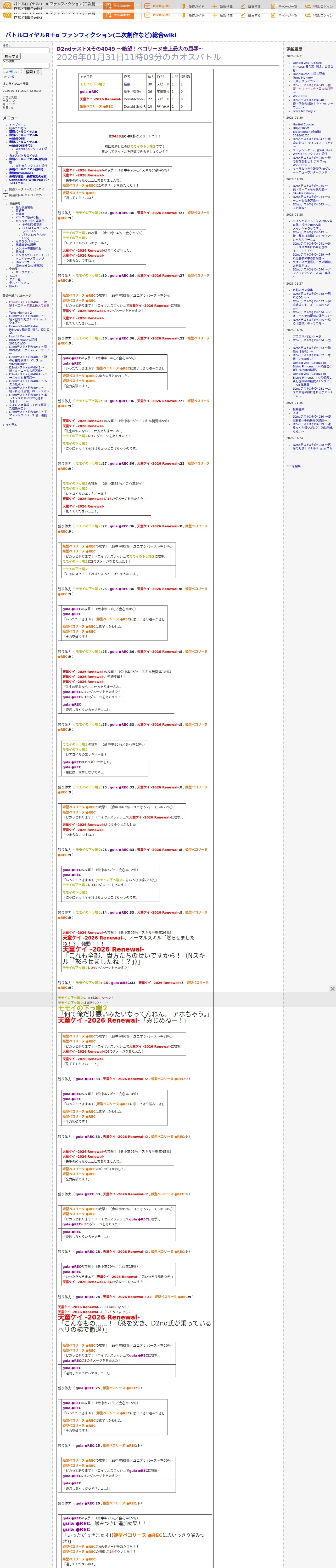Open the (タグ一覧) link below tag search

coord(9,77)
